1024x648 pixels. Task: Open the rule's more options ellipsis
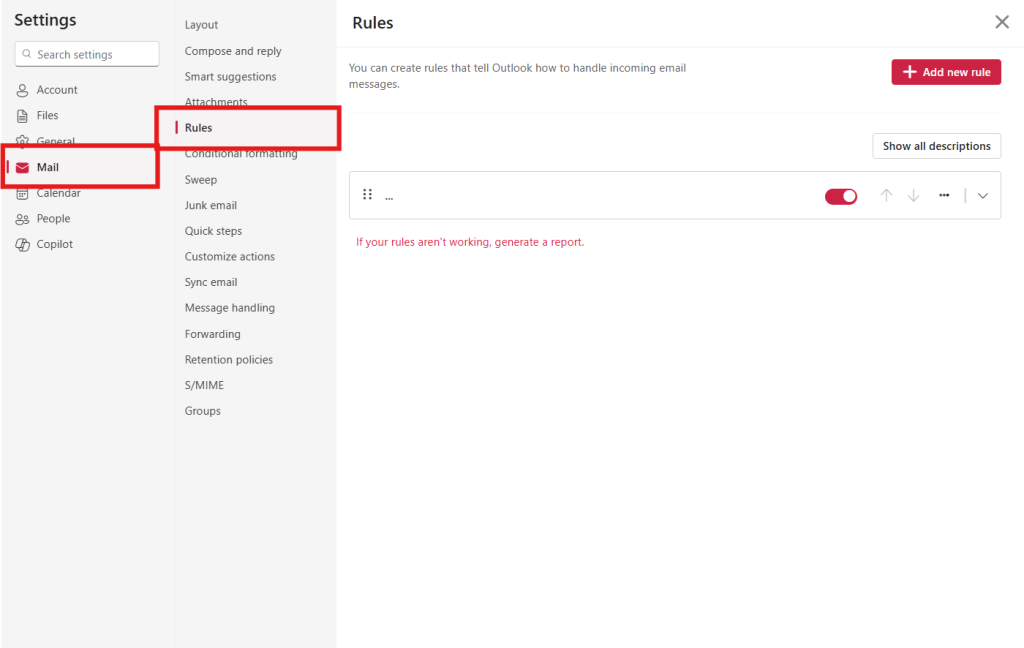click(944, 196)
